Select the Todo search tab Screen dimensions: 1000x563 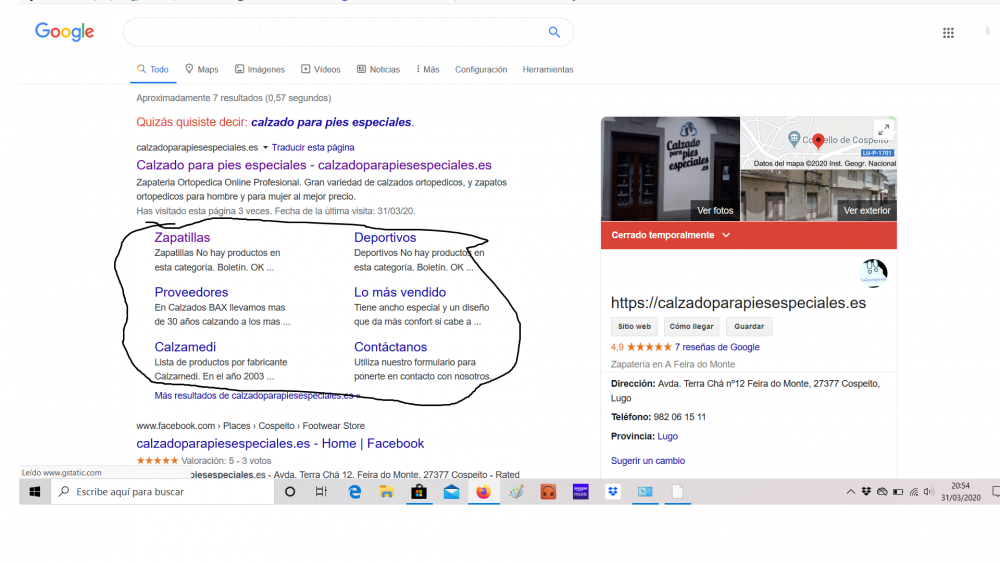(153, 69)
